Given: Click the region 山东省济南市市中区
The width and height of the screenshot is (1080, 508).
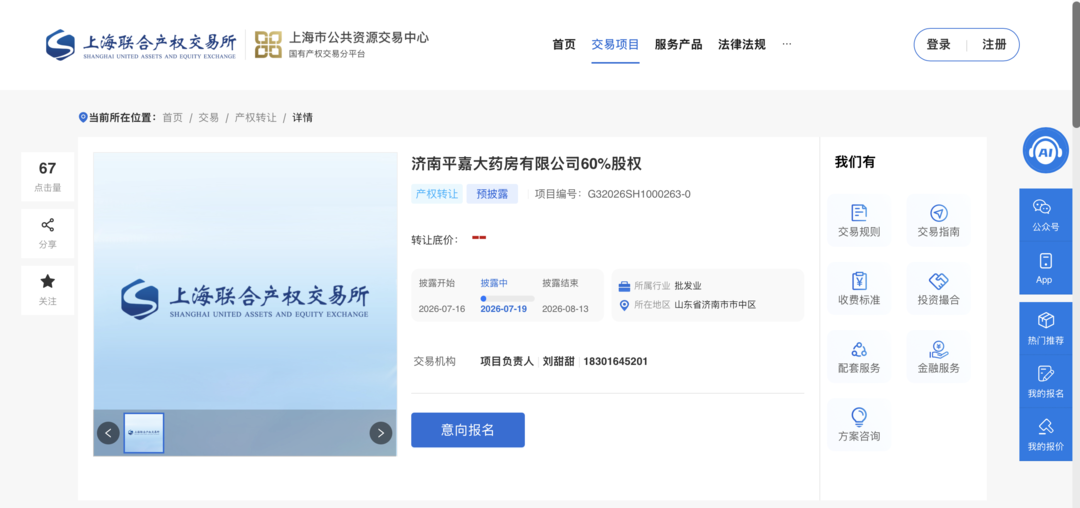Looking at the screenshot, I should [x=715, y=305].
